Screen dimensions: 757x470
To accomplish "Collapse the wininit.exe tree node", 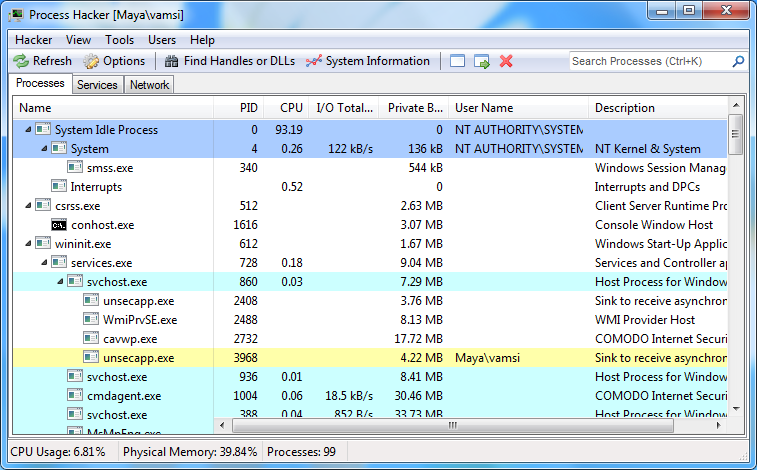I will pos(28,244).
